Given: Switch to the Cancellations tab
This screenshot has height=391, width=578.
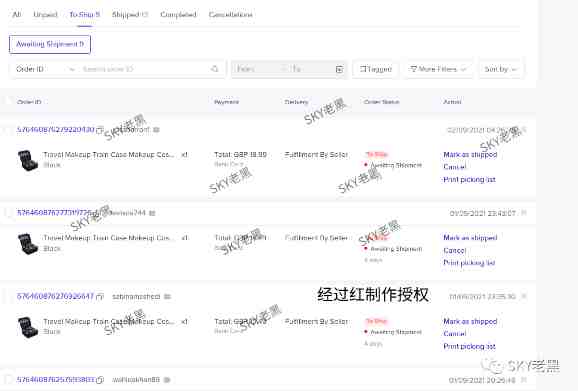Looking at the screenshot, I should pyautogui.click(x=231, y=14).
